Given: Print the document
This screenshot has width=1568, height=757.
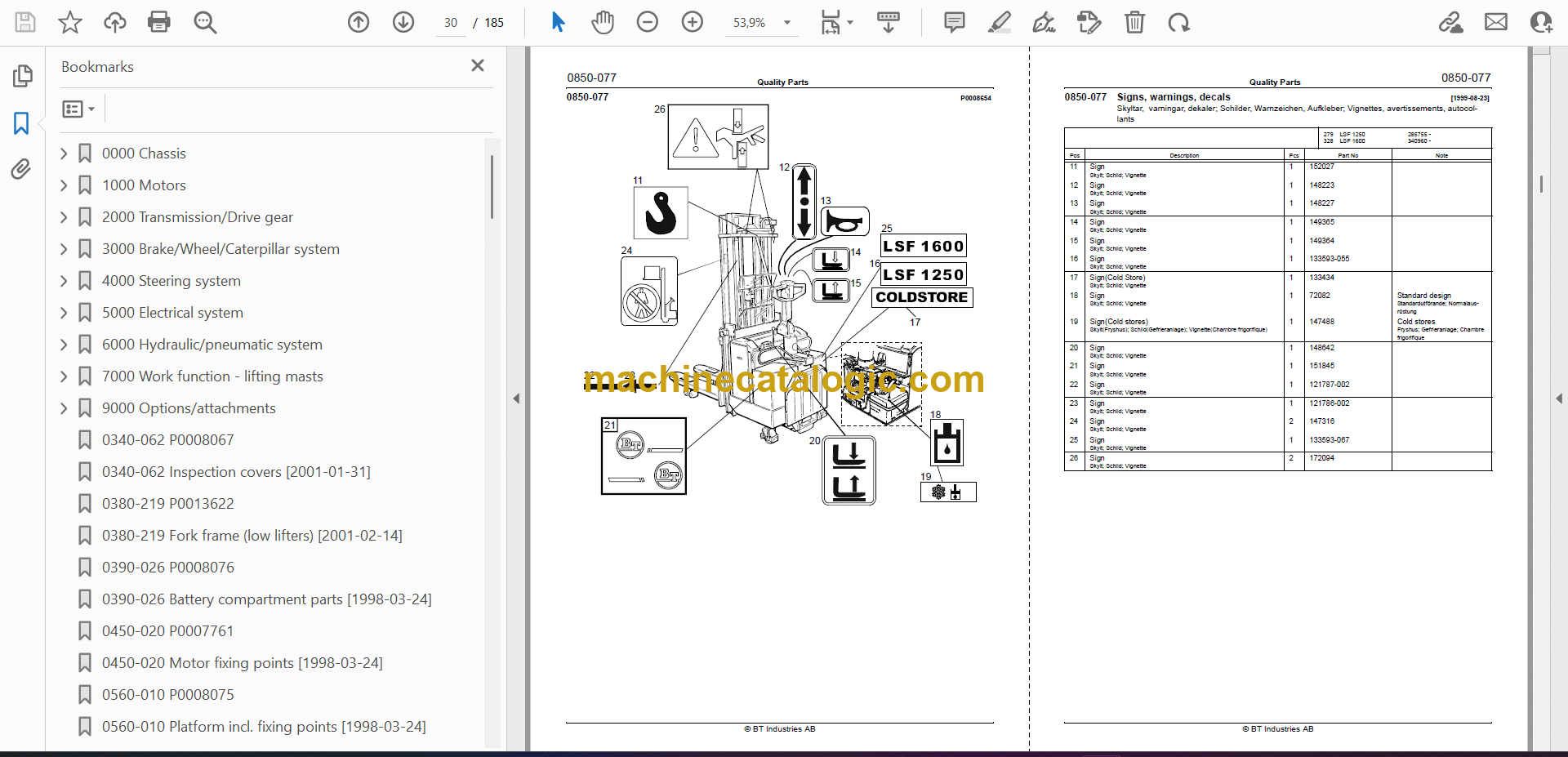Looking at the screenshot, I should (159, 22).
